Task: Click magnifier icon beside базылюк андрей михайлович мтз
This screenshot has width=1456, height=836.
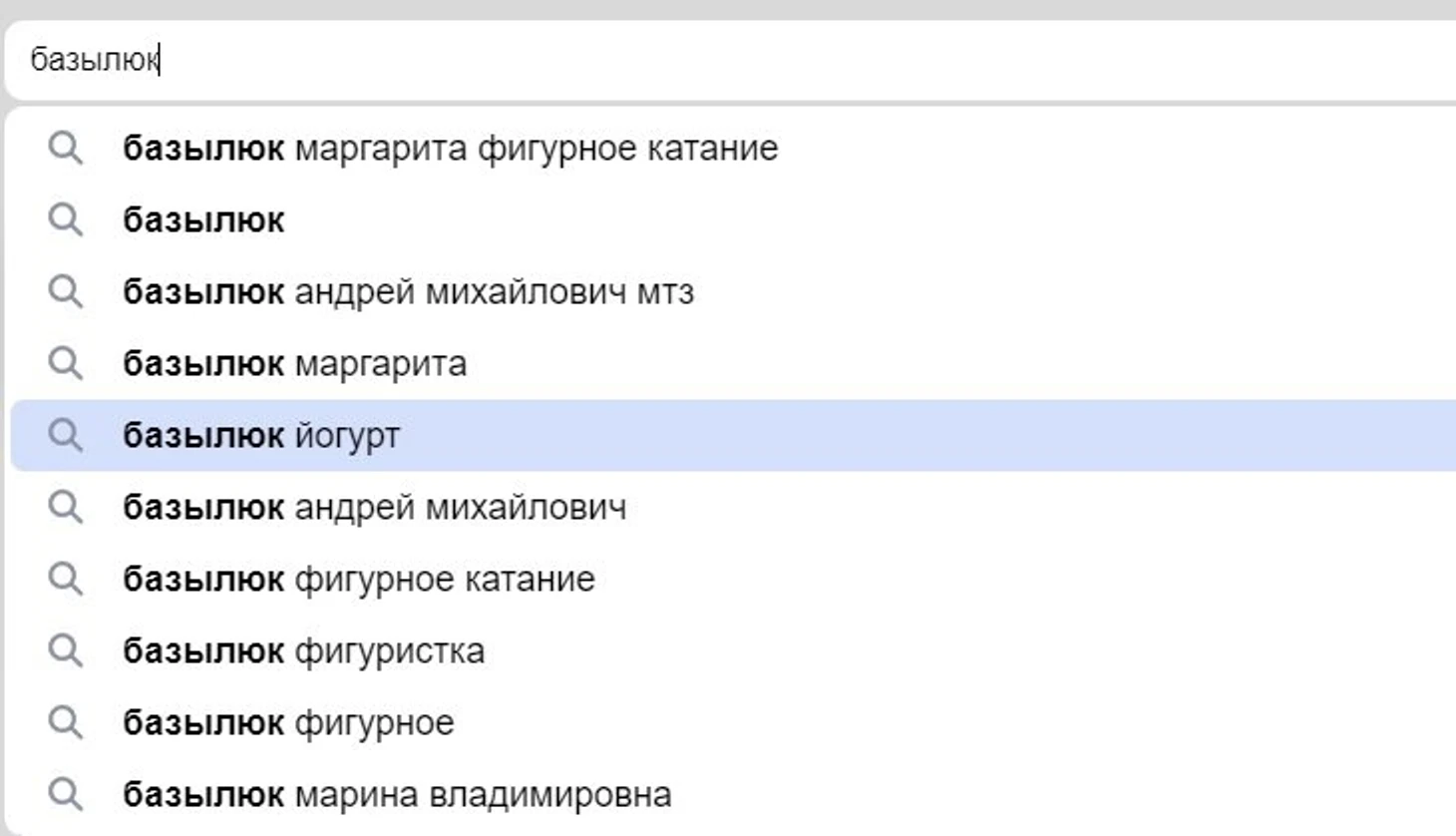Action: (x=66, y=292)
